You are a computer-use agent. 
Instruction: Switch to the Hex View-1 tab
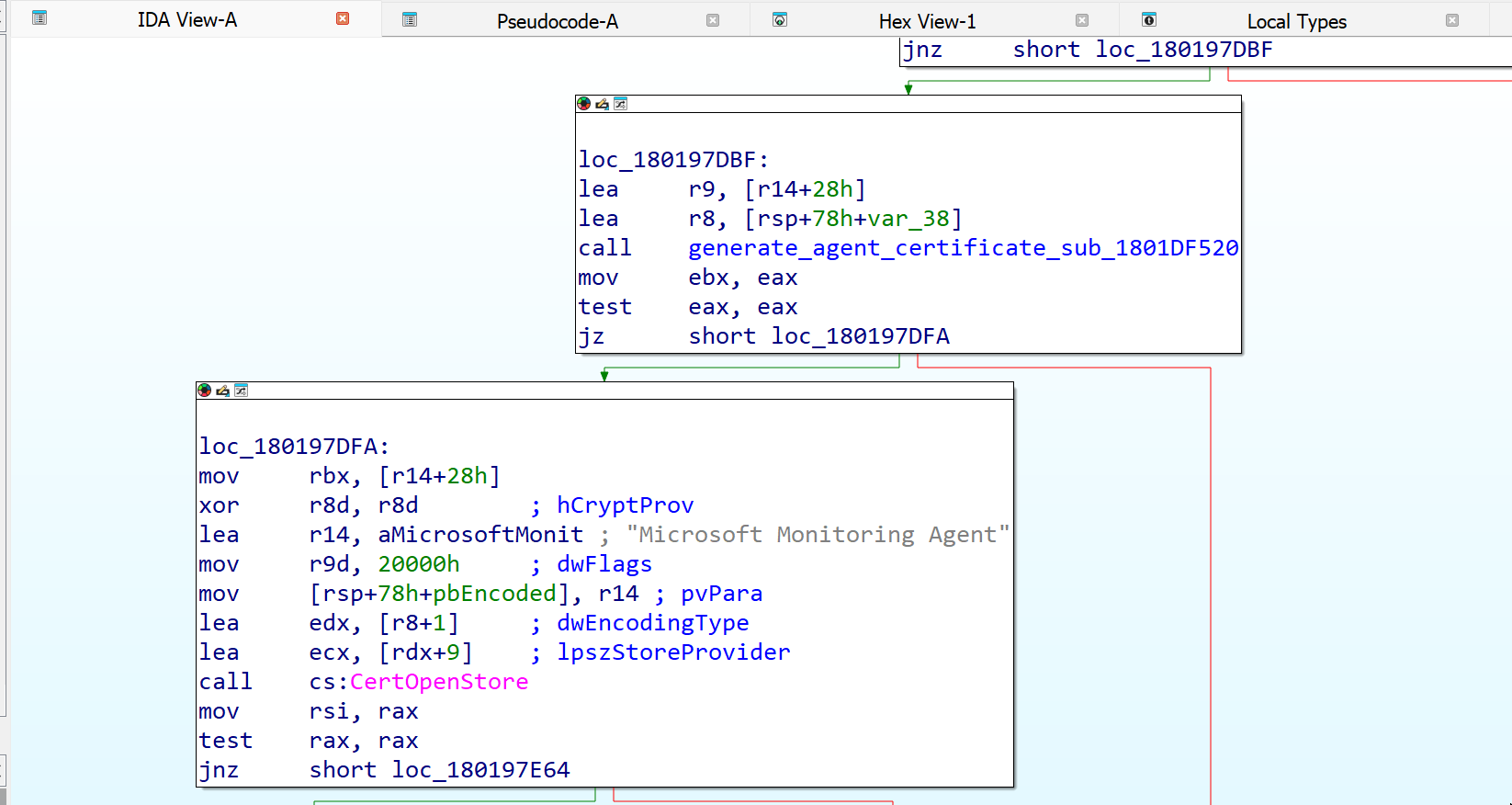point(927,21)
